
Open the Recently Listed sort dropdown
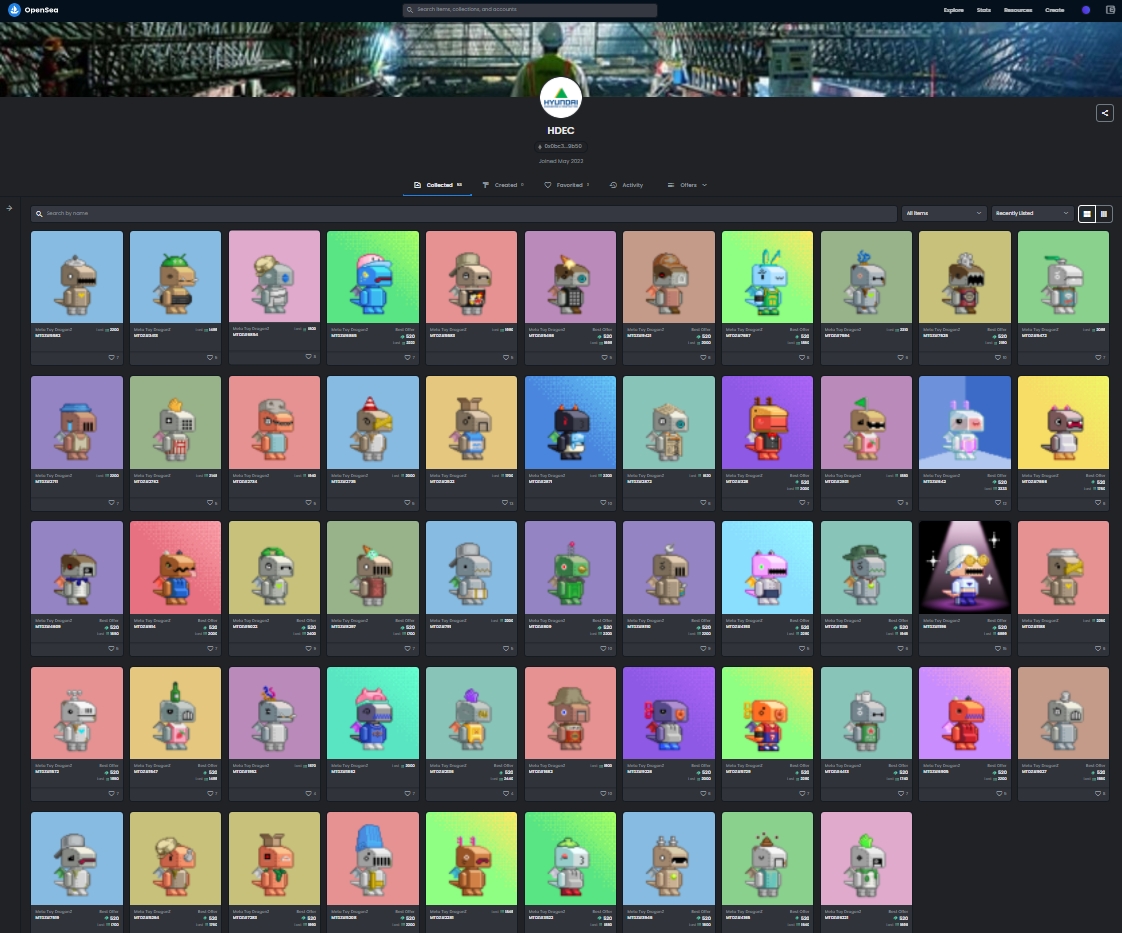(1031, 213)
